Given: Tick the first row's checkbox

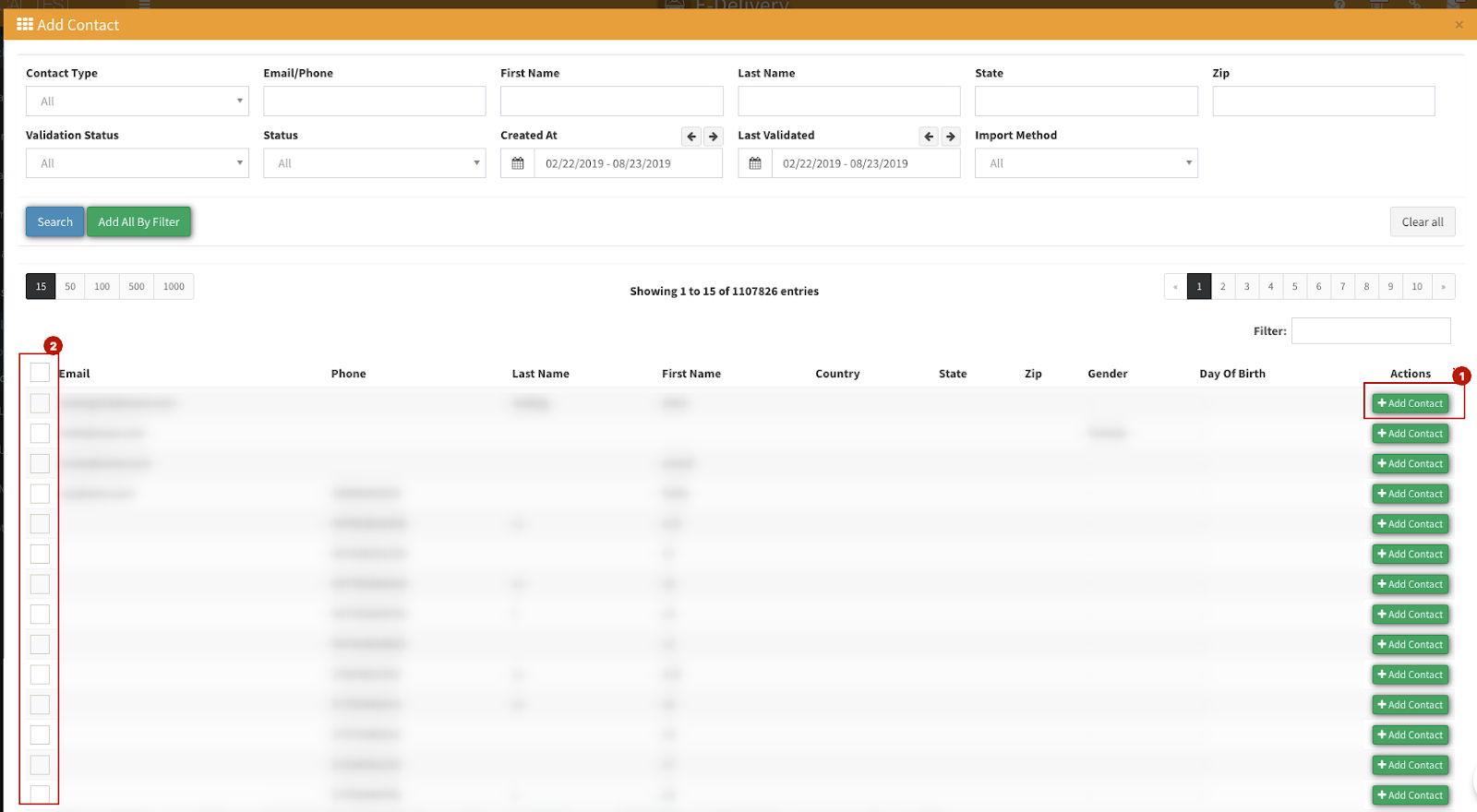Looking at the screenshot, I should (x=40, y=403).
